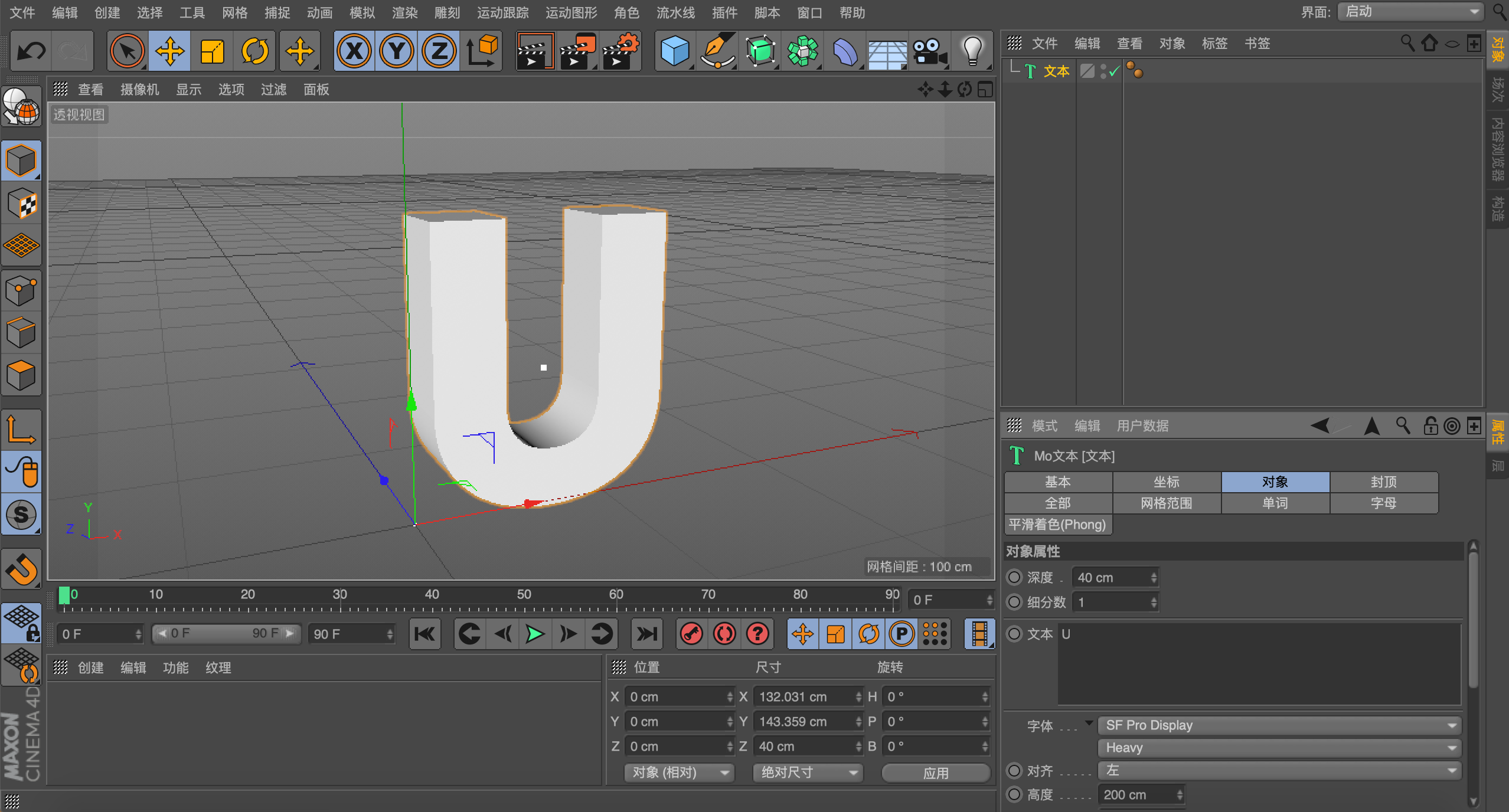This screenshot has width=1509, height=812.
Task: Add a Cube primitive object
Action: [x=674, y=51]
